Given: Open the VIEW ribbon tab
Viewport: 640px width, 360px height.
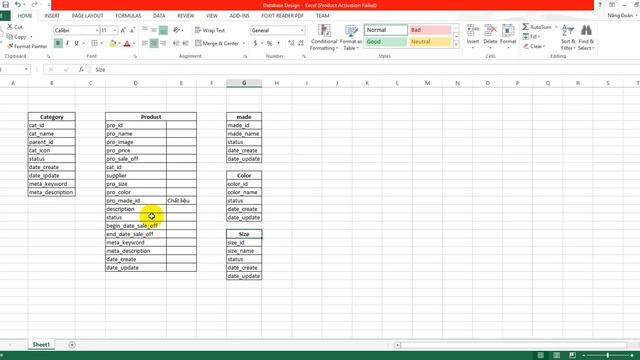Looking at the screenshot, I should pyautogui.click(x=212, y=16).
